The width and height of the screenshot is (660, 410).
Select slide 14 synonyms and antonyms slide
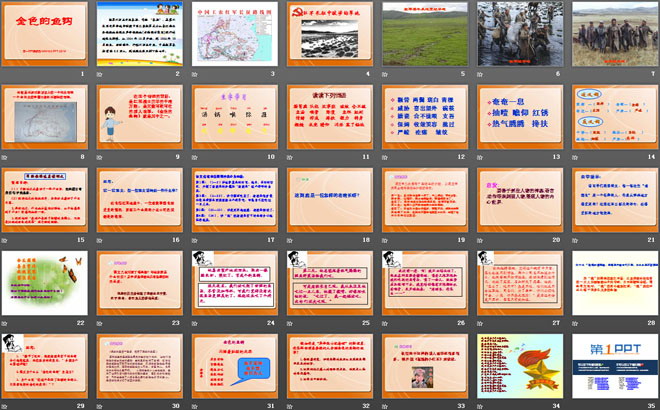tap(615, 117)
